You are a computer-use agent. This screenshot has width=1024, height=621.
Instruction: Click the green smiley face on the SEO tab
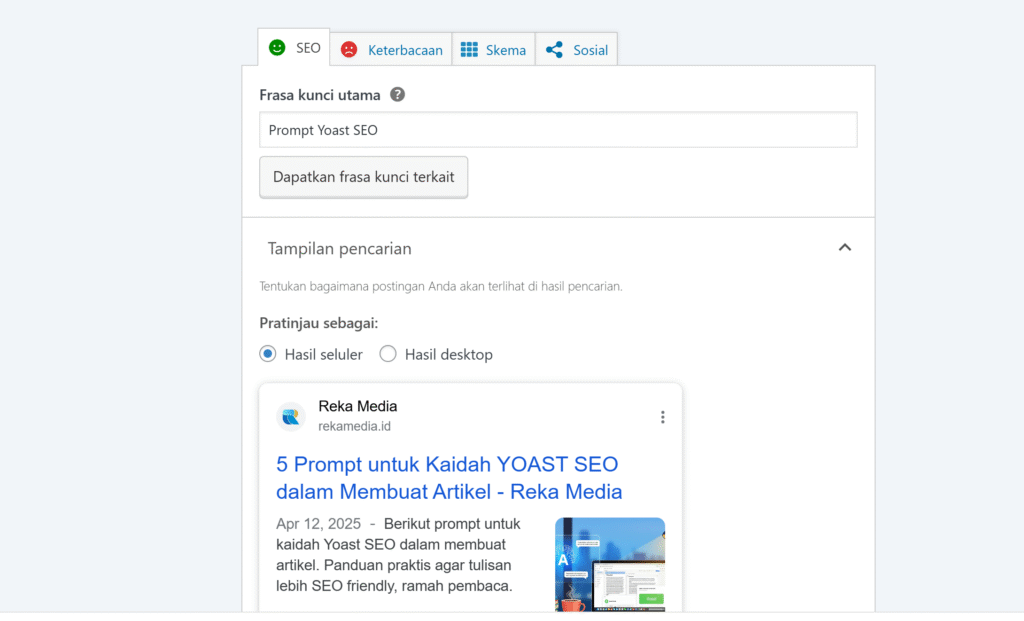pyautogui.click(x=277, y=48)
